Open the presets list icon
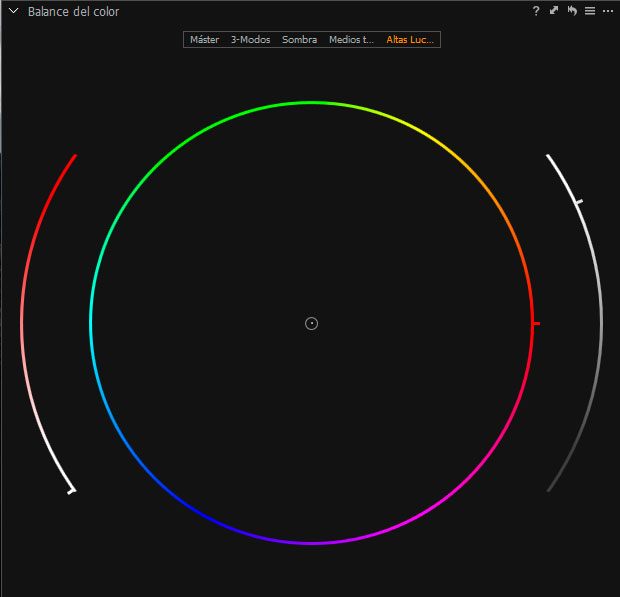The width and height of the screenshot is (620, 597). coord(590,11)
